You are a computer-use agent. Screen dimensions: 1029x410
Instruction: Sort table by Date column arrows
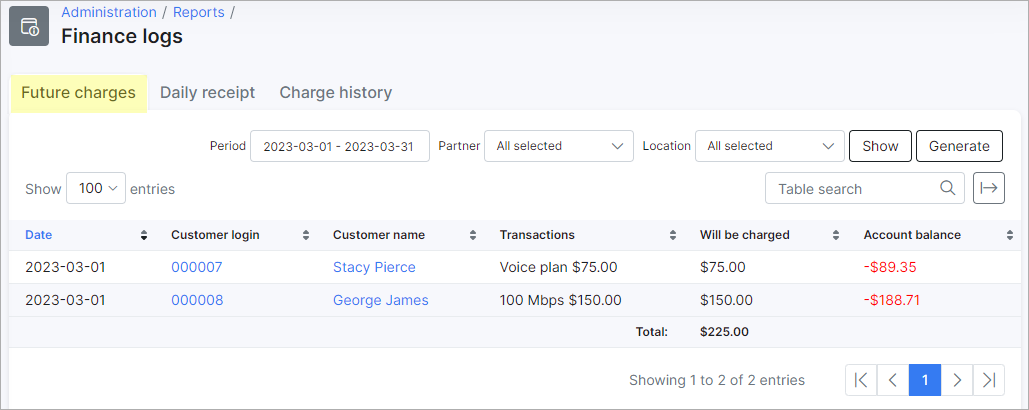pyautogui.click(x=144, y=235)
